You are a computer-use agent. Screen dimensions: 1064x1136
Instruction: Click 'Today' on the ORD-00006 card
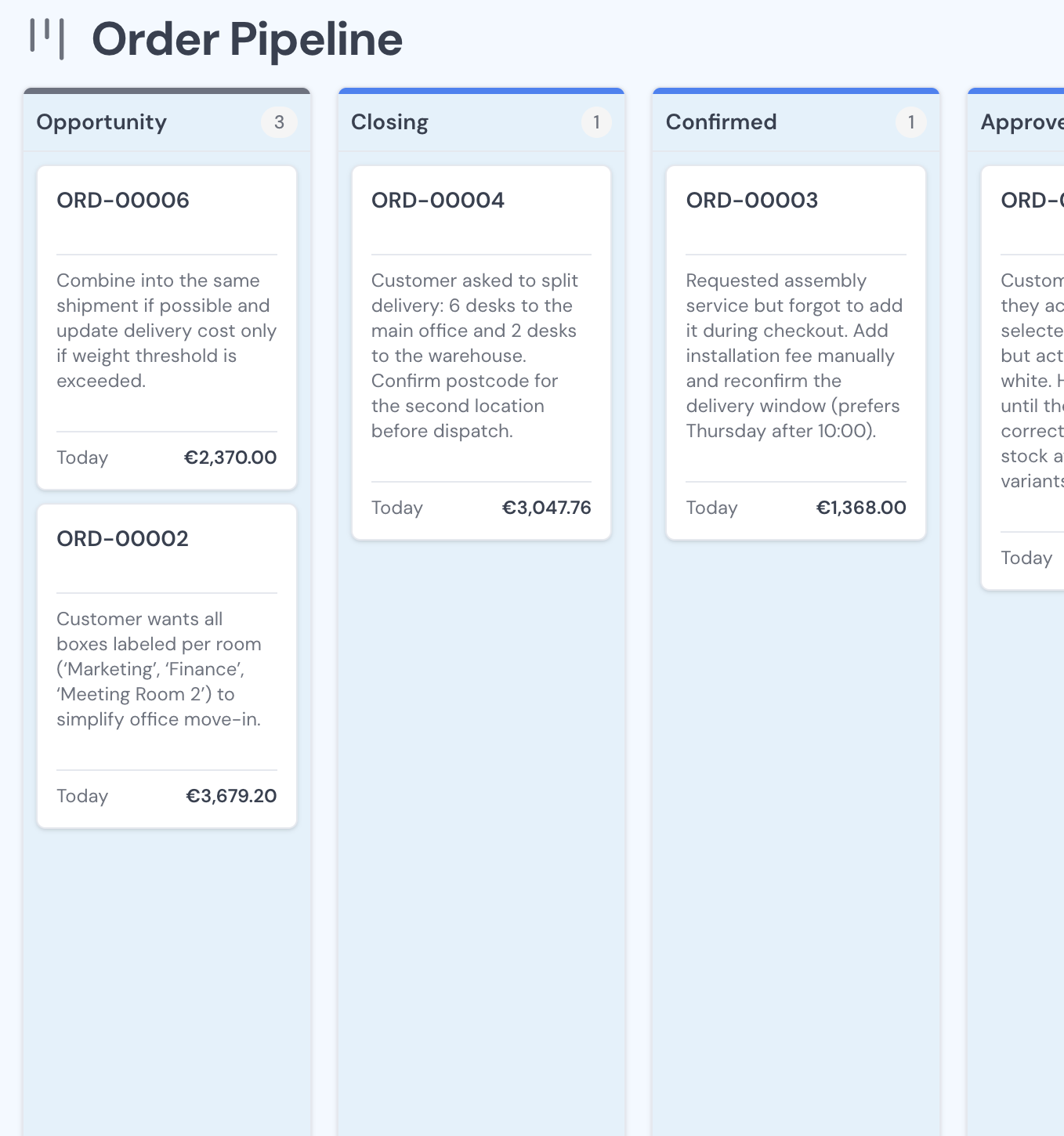point(82,458)
